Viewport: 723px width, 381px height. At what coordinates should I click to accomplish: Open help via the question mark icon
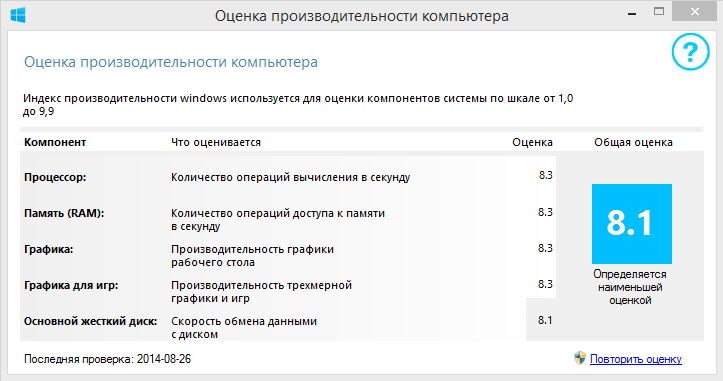pyautogui.click(x=690, y=52)
